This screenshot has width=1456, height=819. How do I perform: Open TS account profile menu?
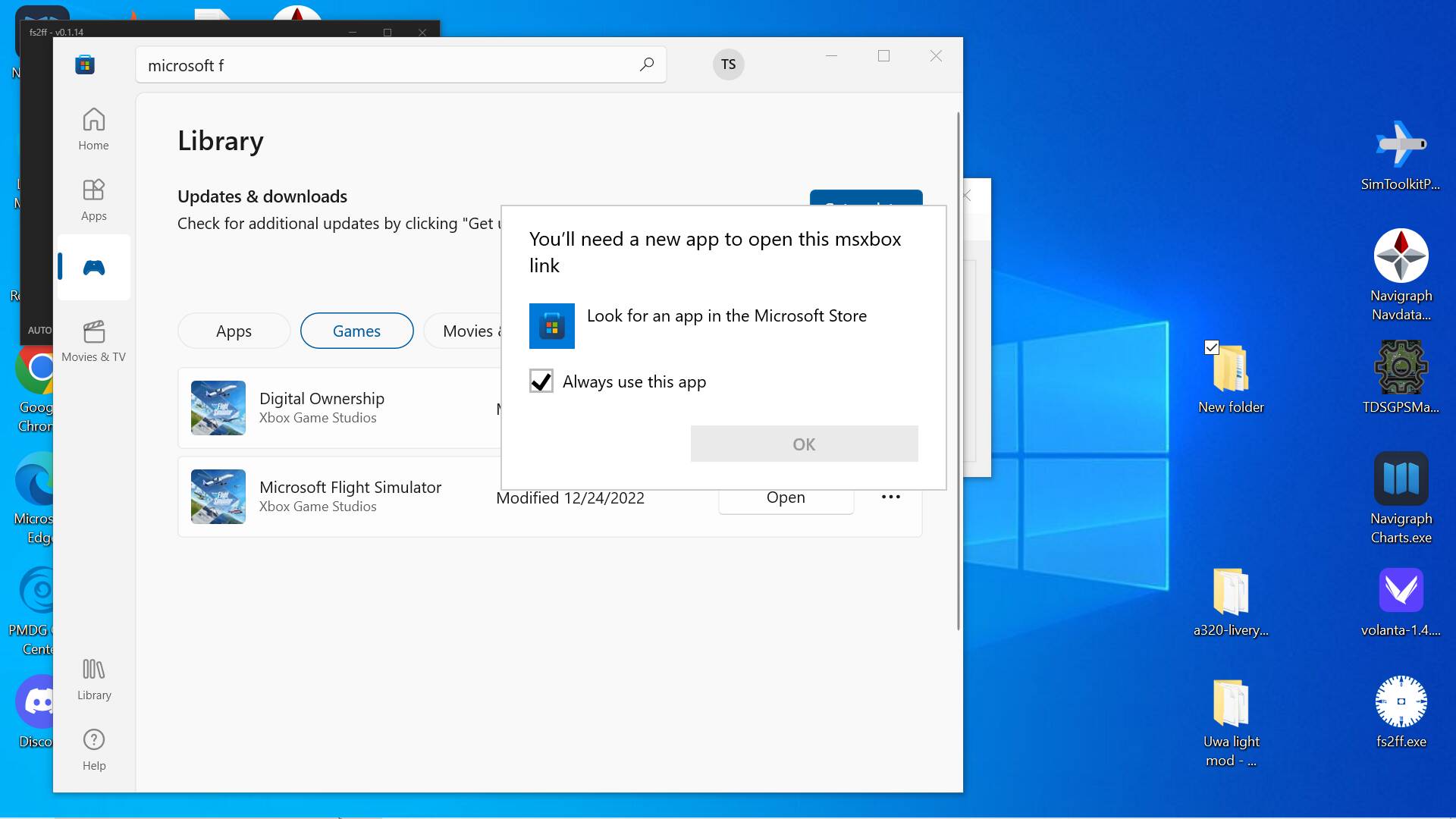[x=728, y=64]
